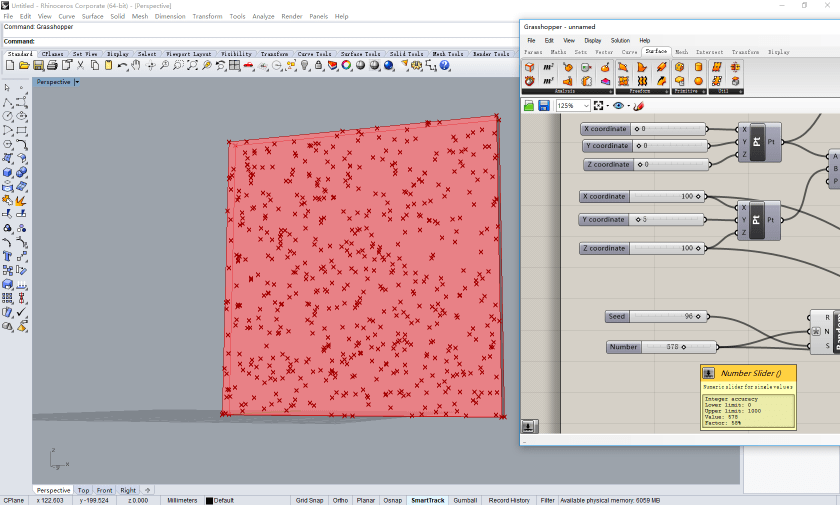Toggle Ortho mode in status bar
Image resolution: width=840 pixels, height=505 pixels.
(341, 500)
